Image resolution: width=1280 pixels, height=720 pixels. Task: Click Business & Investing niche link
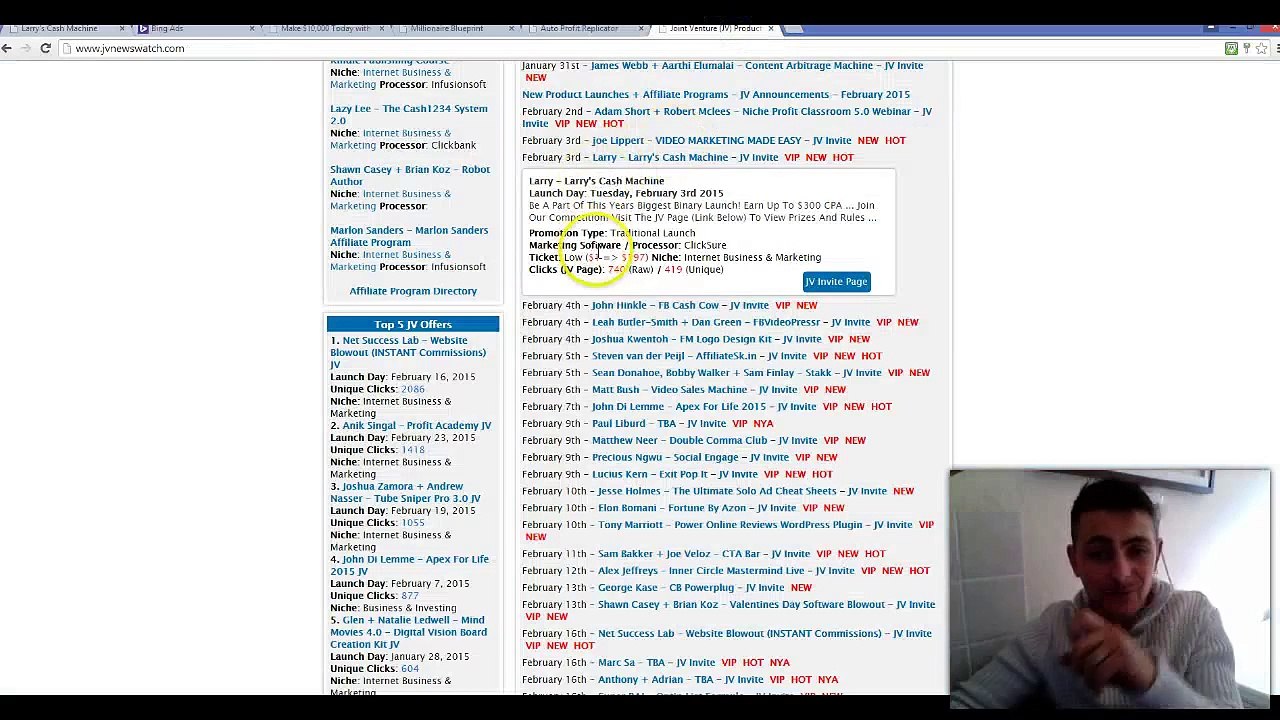pos(409,609)
